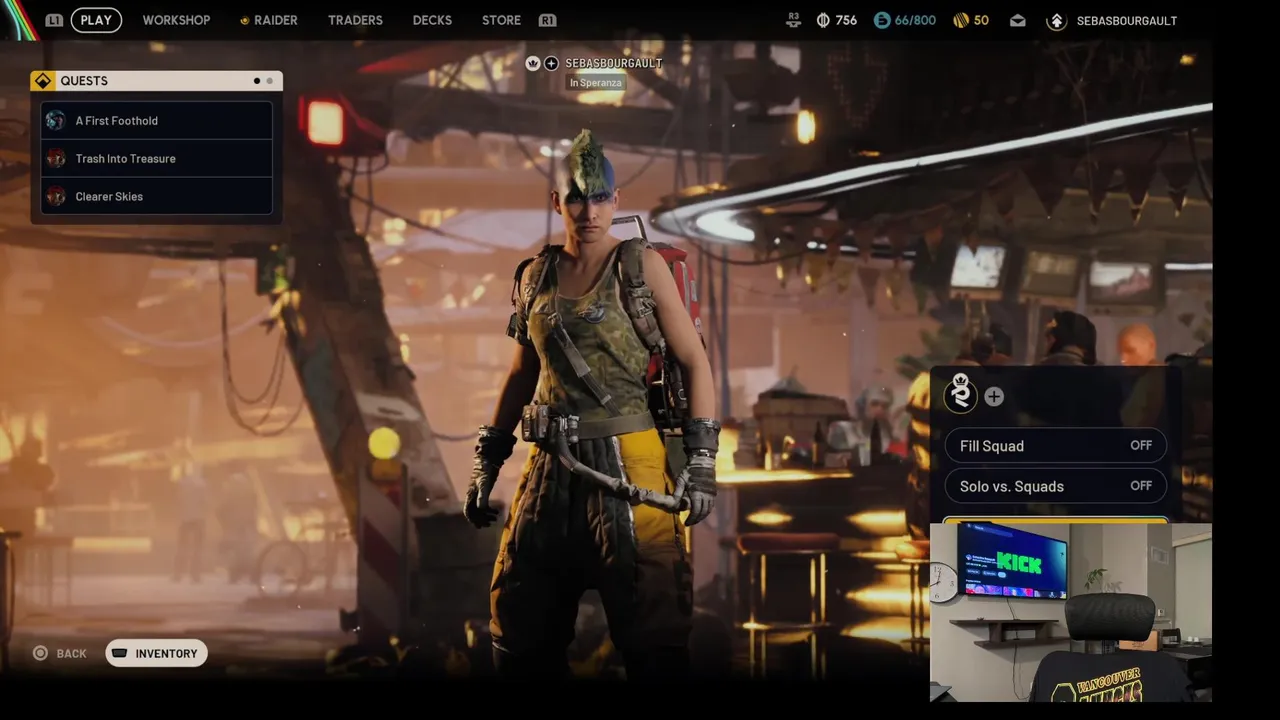
Task: Click the L1 previous-tab icon
Action: (x=54, y=20)
